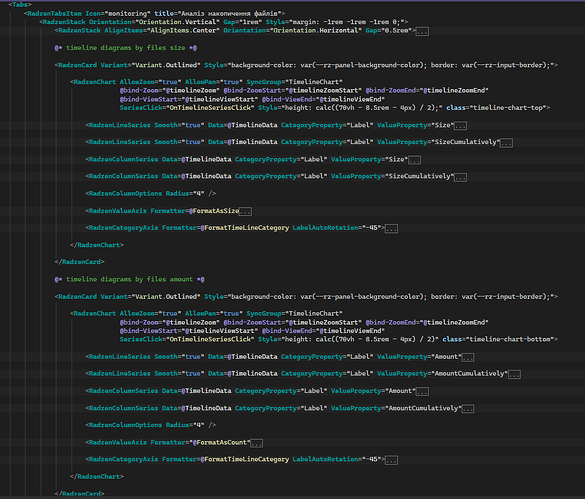585x499 pixels.
Task: Click RadzenColumnOptions tag in files amount chart
Action: (x=125, y=425)
